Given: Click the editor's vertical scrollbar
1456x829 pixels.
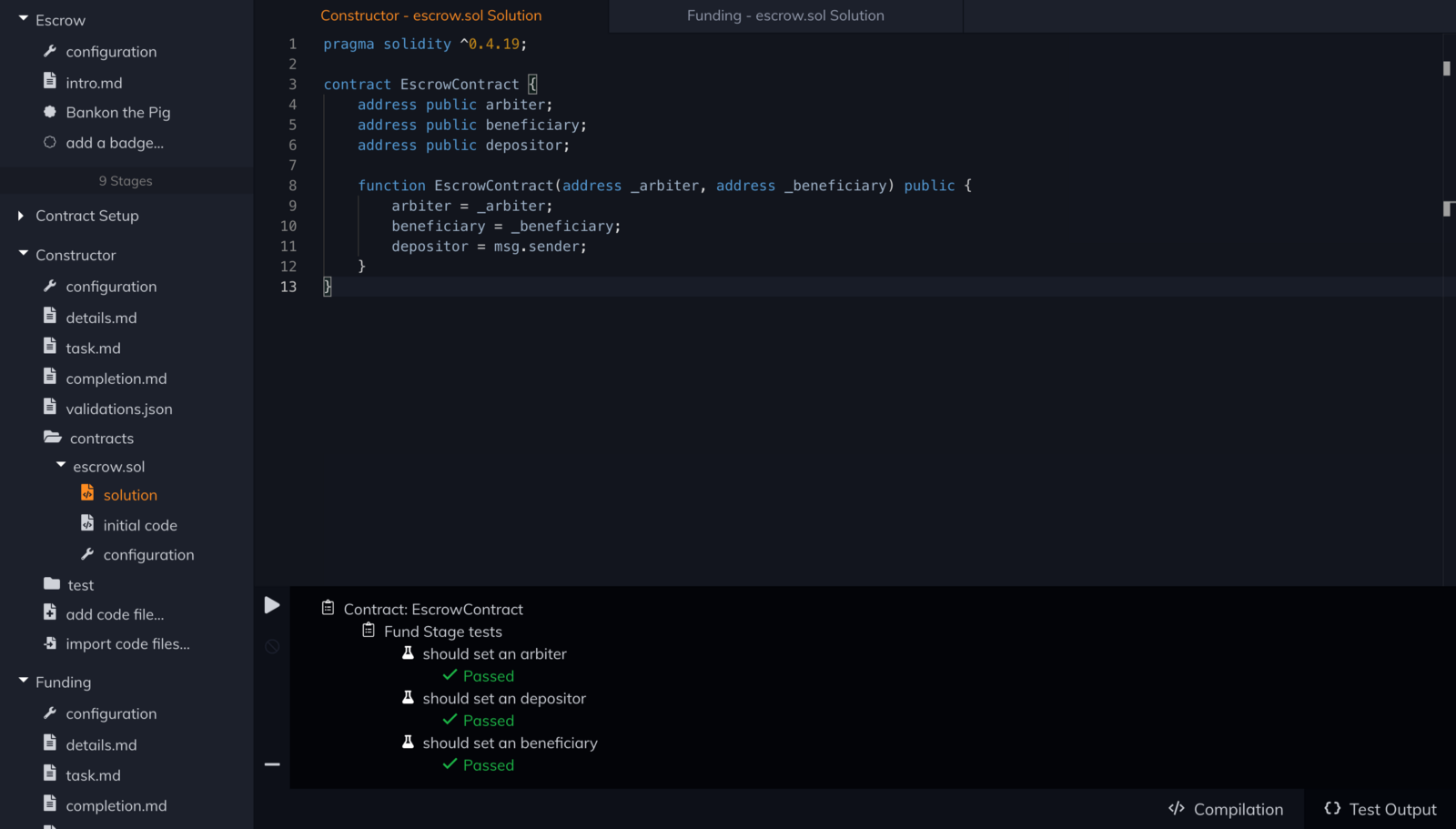Looking at the screenshot, I should (x=1448, y=64).
